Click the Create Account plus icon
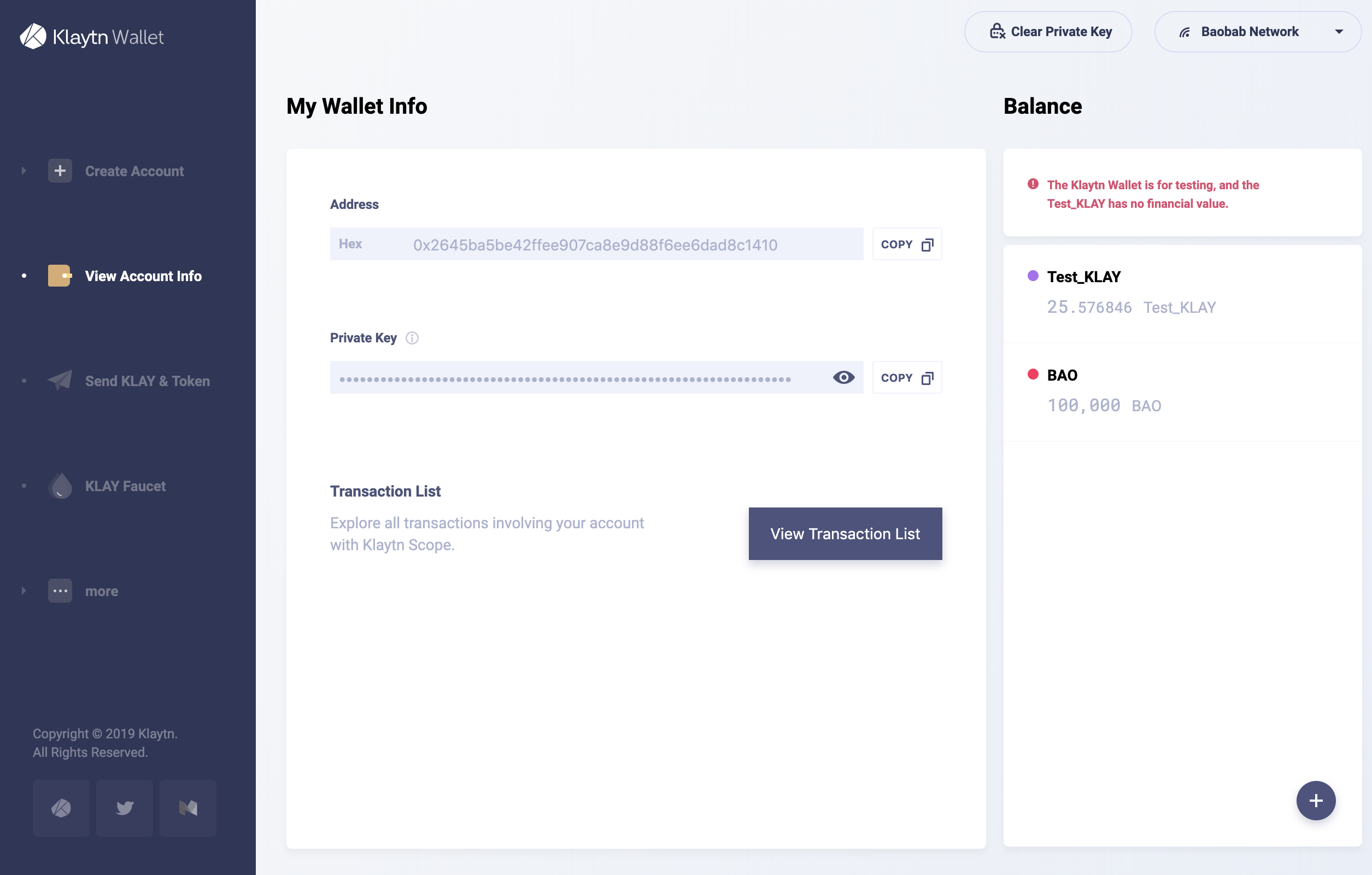The height and width of the screenshot is (875, 1372). [60, 171]
